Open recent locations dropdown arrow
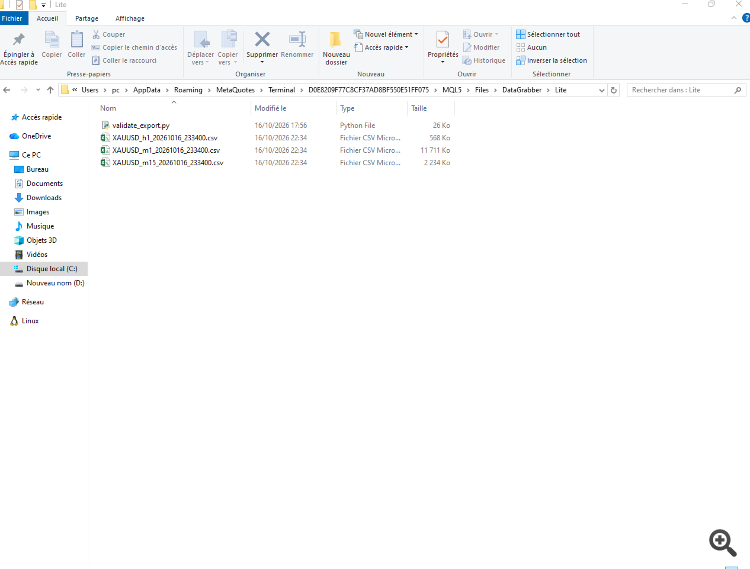The image size is (750, 569). point(38,90)
